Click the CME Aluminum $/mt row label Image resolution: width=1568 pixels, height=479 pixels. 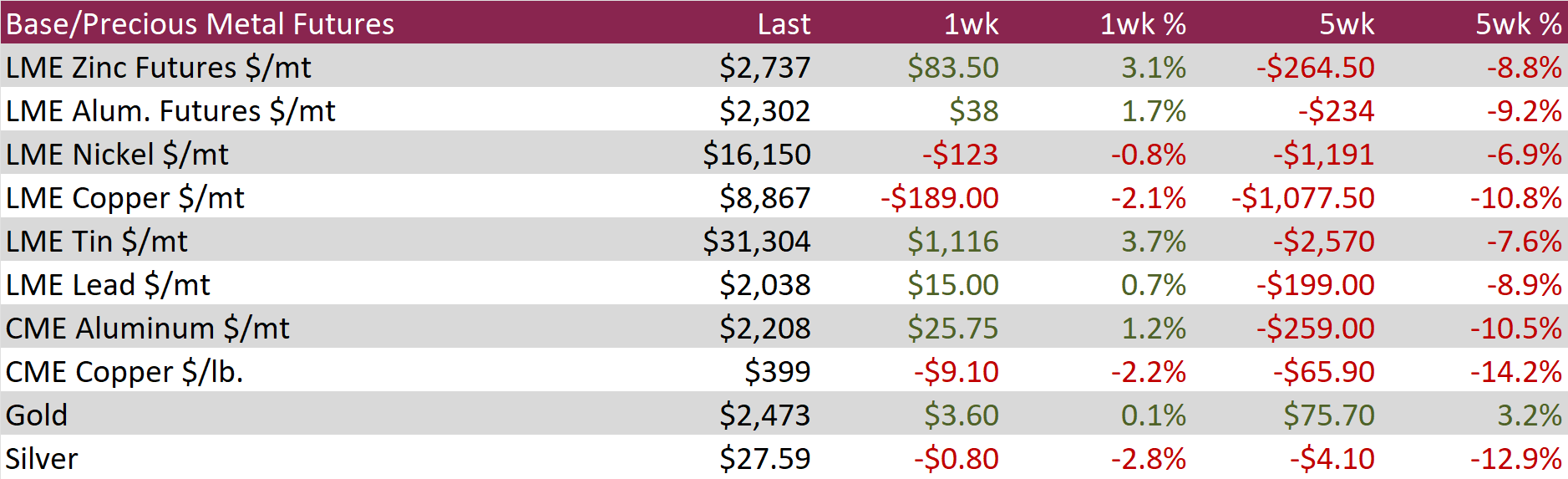(x=148, y=328)
